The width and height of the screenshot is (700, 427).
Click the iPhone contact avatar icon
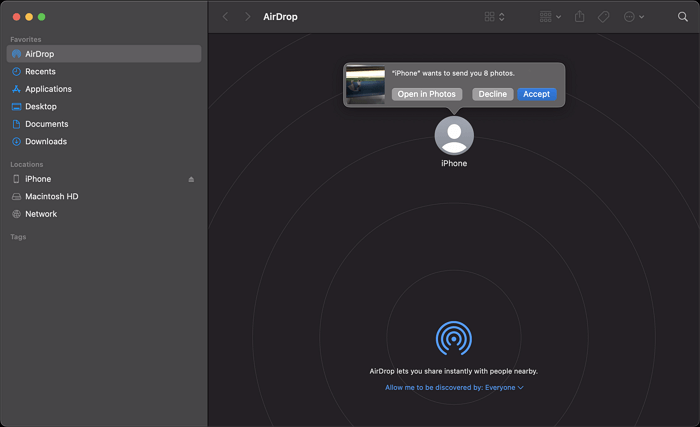coord(454,135)
